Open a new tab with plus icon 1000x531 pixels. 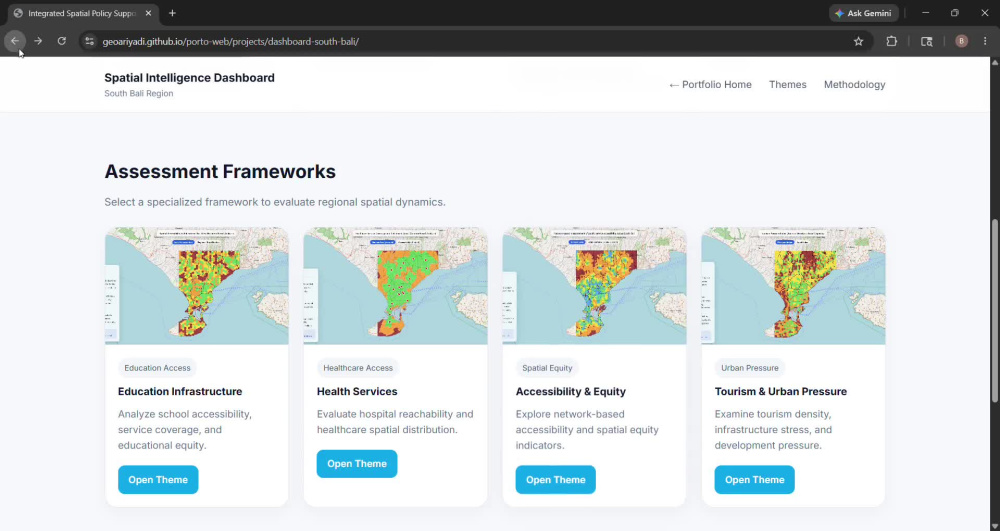tap(172, 13)
